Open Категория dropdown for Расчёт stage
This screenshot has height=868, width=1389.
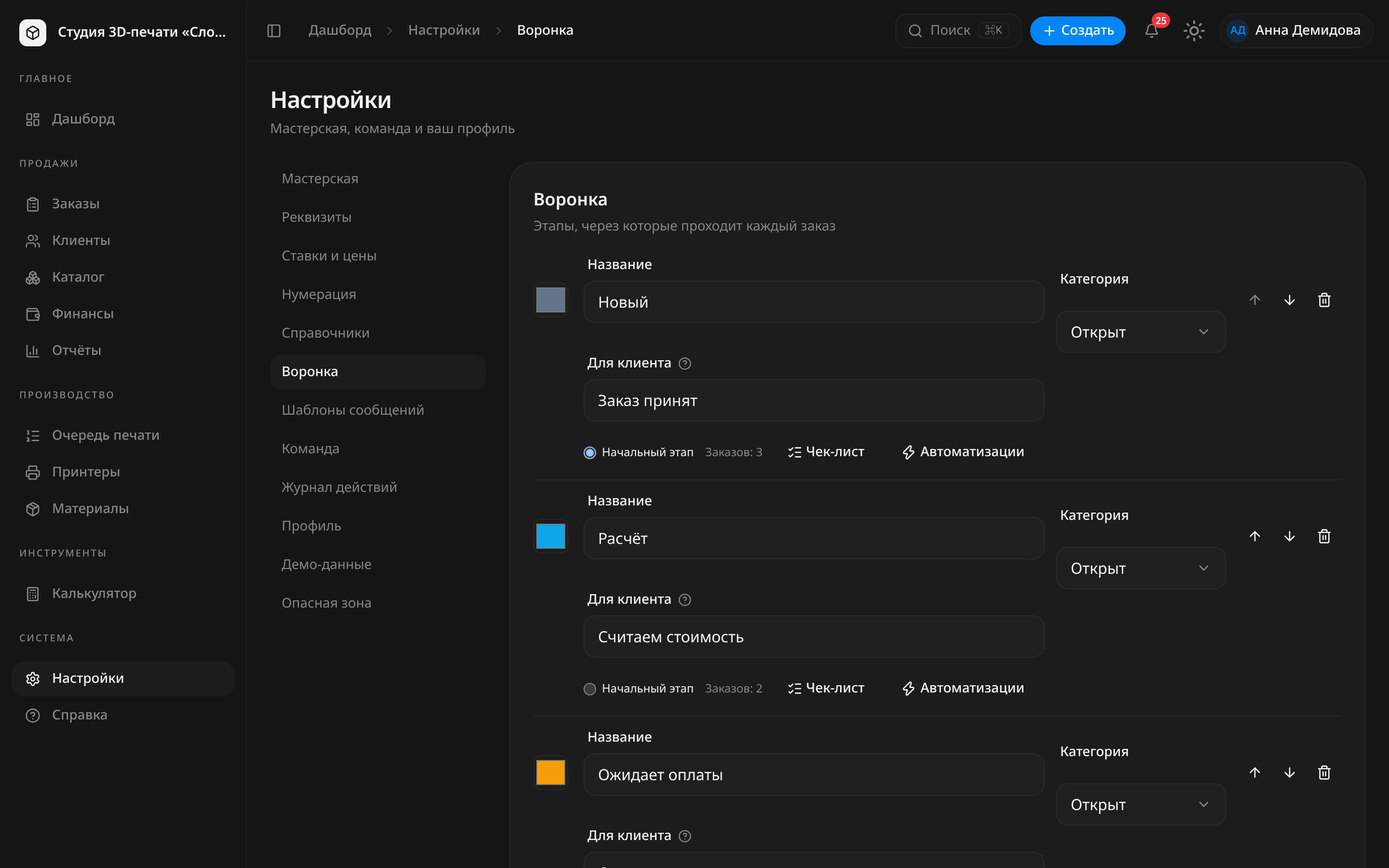[x=1141, y=569]
